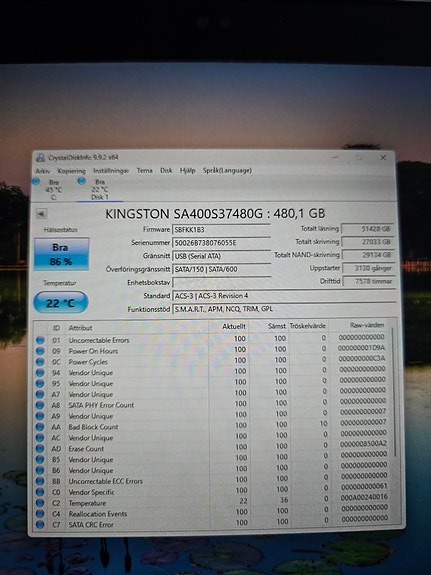Open the Tema menu

tap(145, 171)
